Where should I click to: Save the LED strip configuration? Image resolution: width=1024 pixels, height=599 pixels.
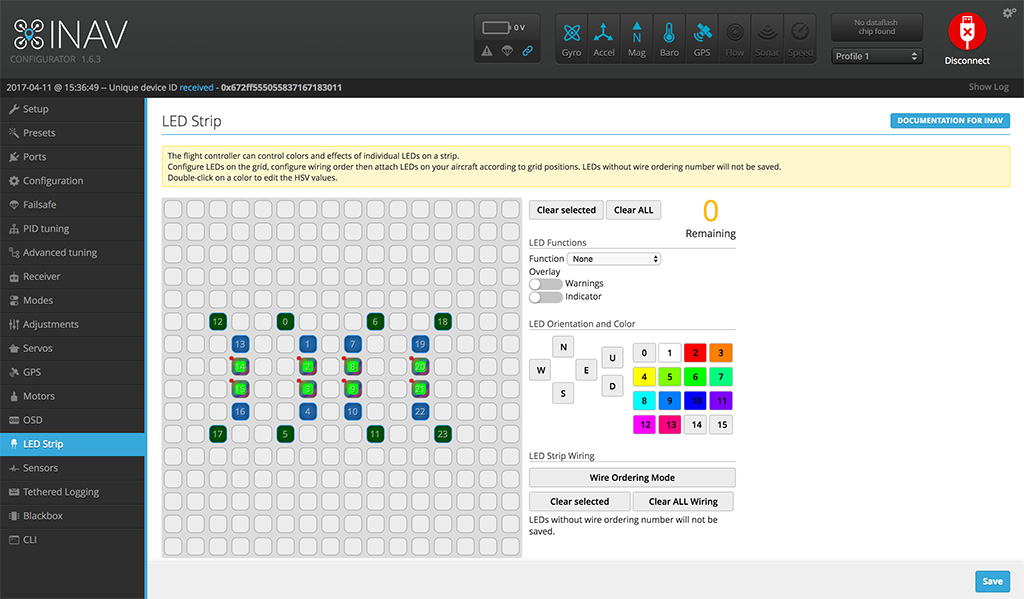(x=992, y=581)
